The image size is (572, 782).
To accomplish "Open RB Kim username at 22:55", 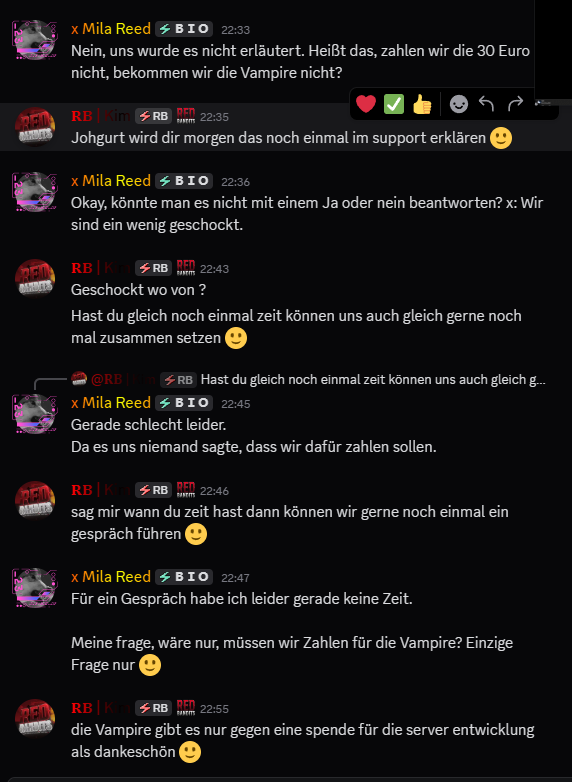I will pyautogui.click(x=101, y=708).
